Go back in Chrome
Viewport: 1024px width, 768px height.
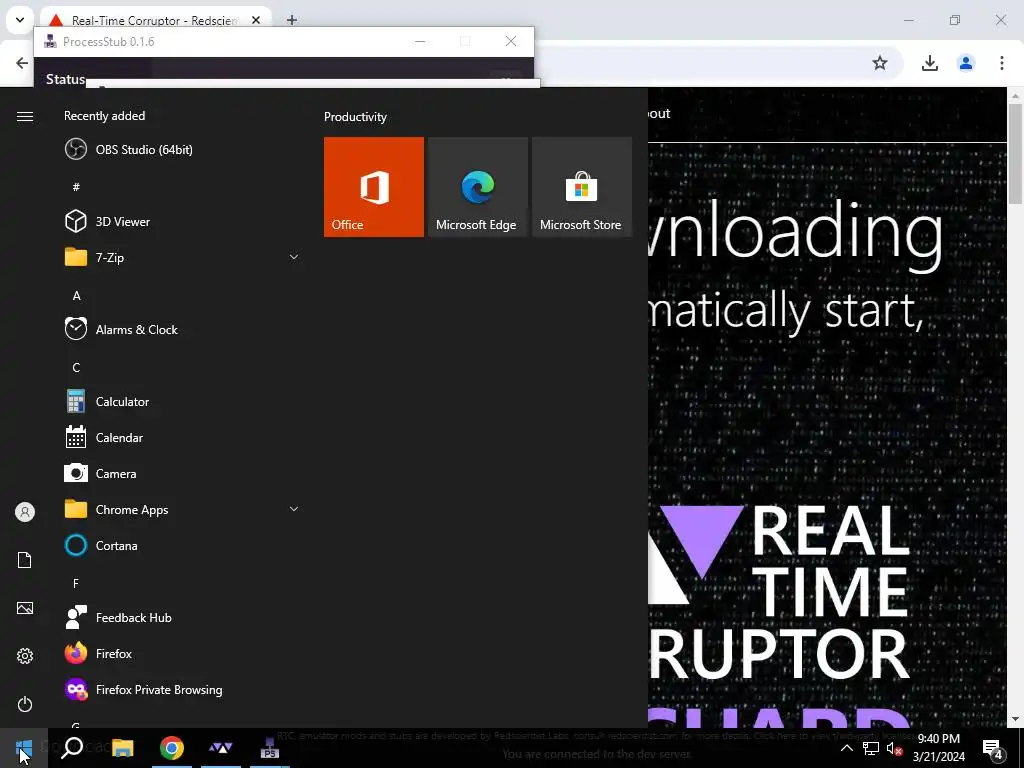click(22, 63)
